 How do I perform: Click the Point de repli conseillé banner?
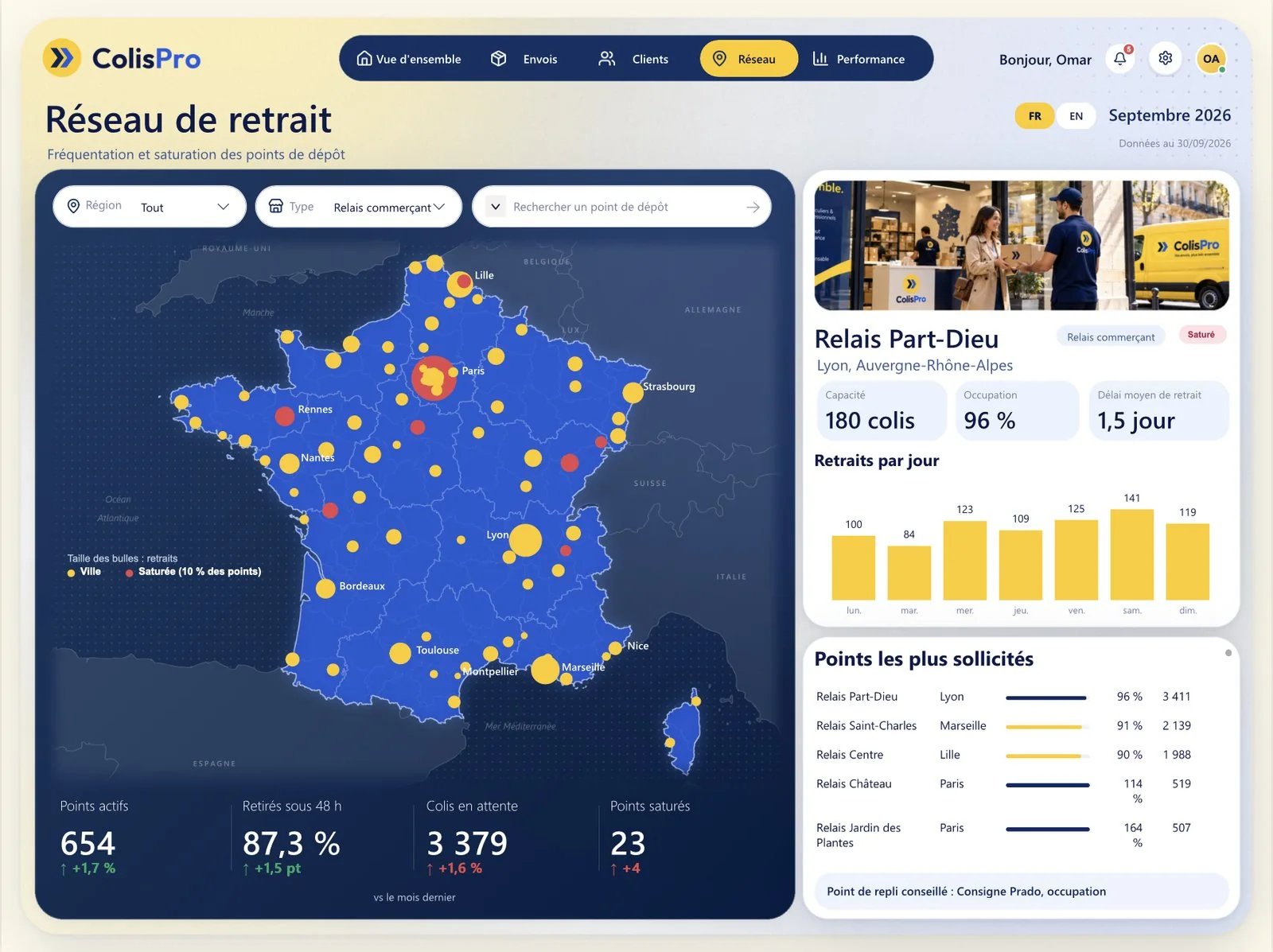1022,892
